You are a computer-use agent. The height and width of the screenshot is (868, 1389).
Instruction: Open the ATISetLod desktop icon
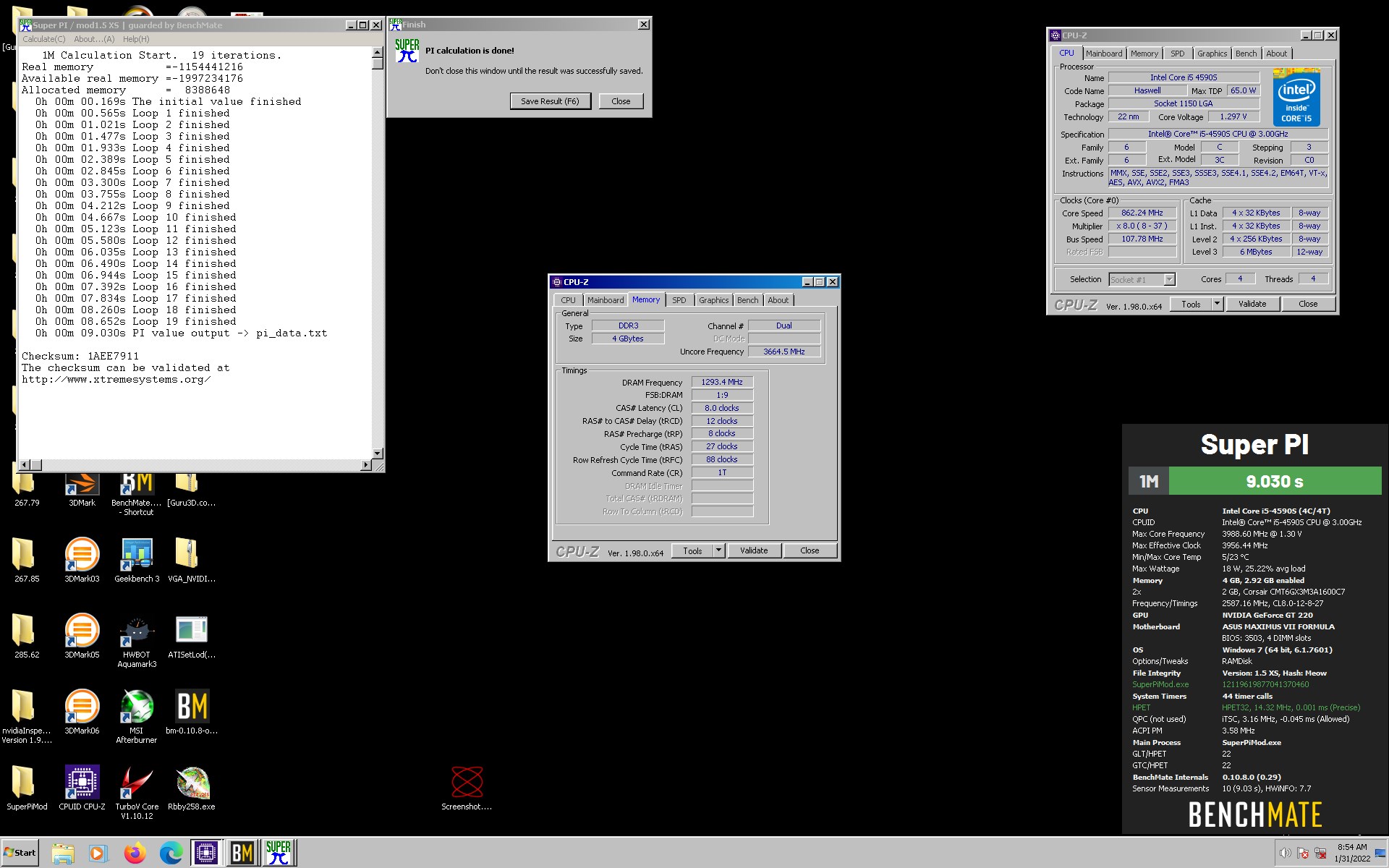(191, 636)
